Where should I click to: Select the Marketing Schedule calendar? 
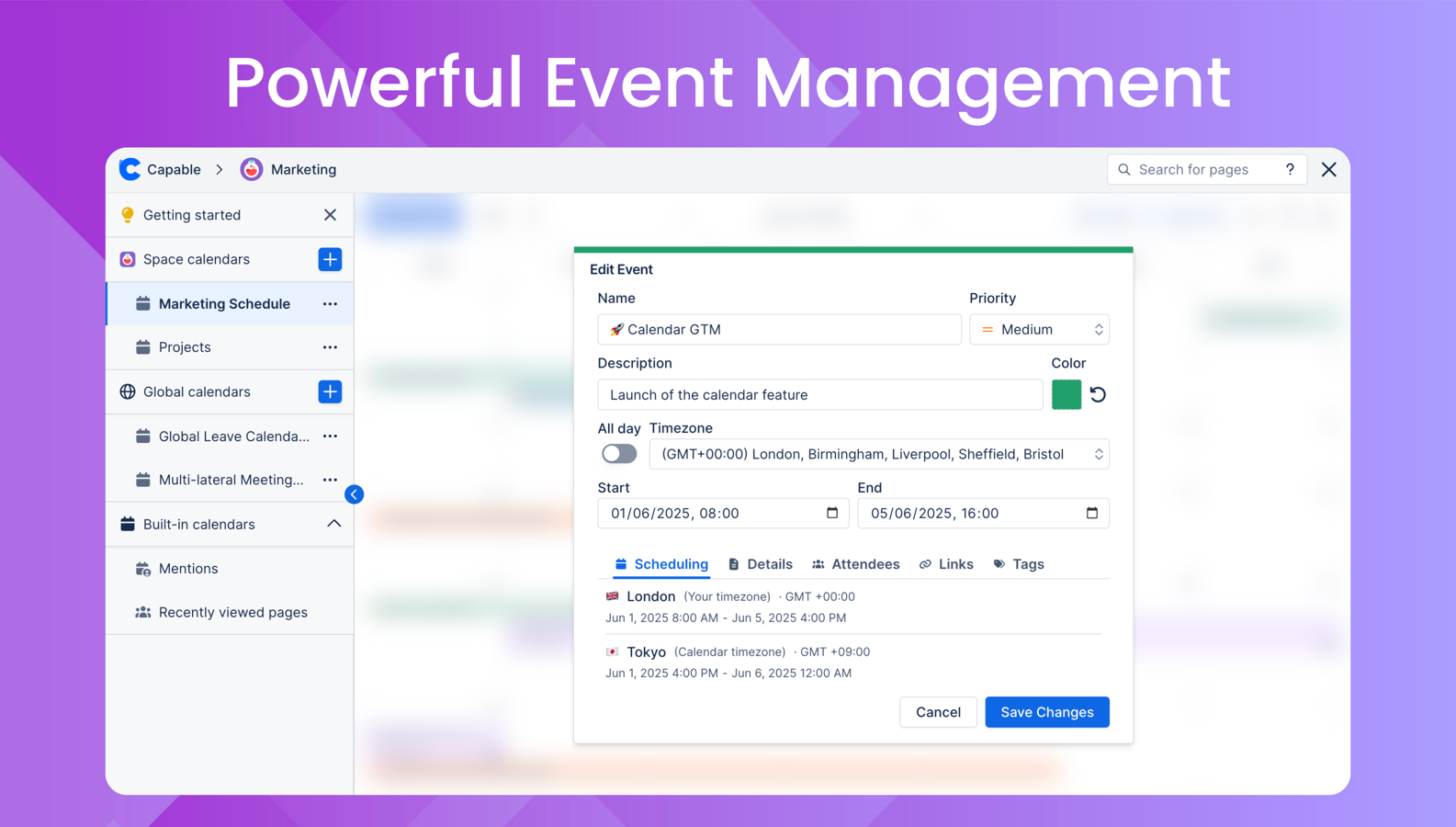pos(231,303)
